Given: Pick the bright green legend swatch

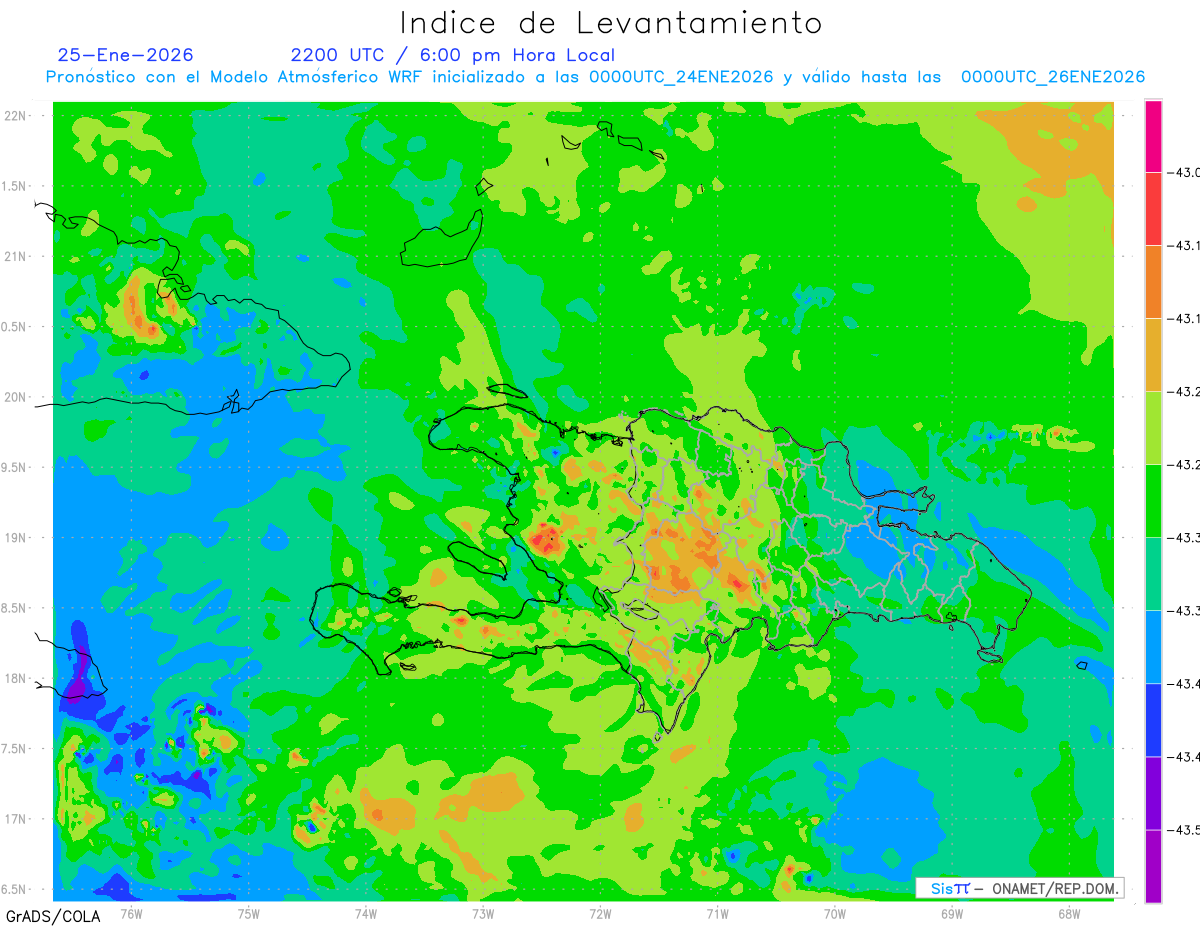Looking at the screenshot, I should 1153,501.
